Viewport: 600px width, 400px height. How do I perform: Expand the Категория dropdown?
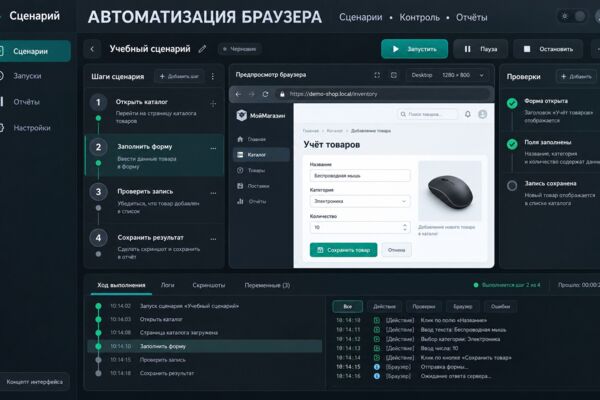click(x=360, y=201)
